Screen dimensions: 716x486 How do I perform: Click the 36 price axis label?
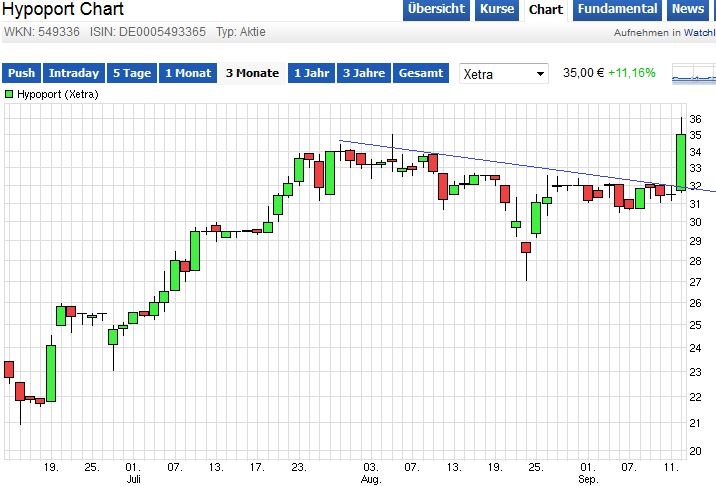pos(695,119)
